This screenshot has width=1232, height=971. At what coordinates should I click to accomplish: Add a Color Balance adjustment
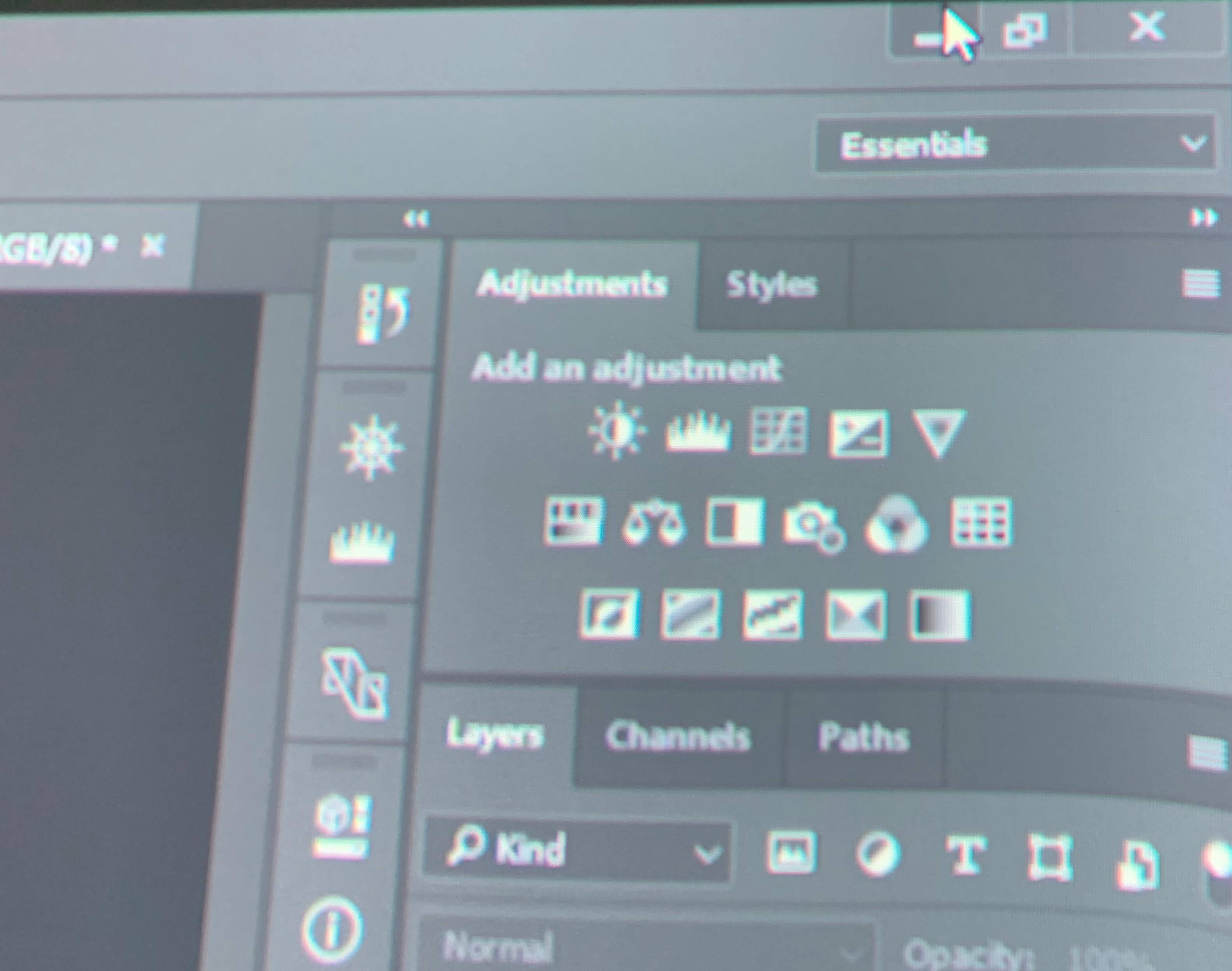pyautogui.click(x=654, y=523)
